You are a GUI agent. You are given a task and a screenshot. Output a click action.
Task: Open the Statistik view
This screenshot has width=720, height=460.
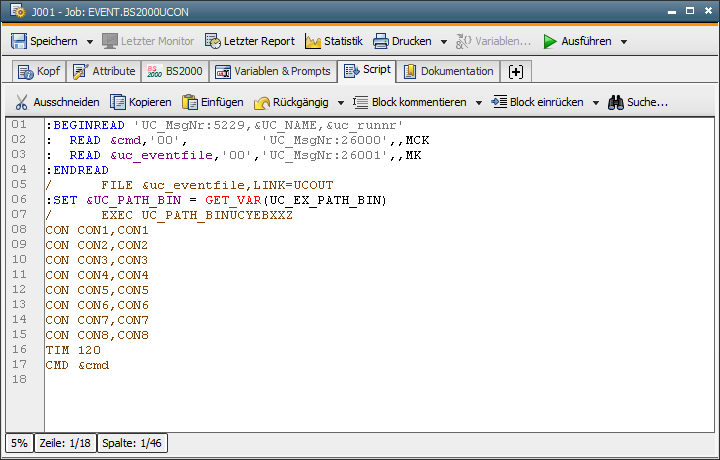point(334,41)
